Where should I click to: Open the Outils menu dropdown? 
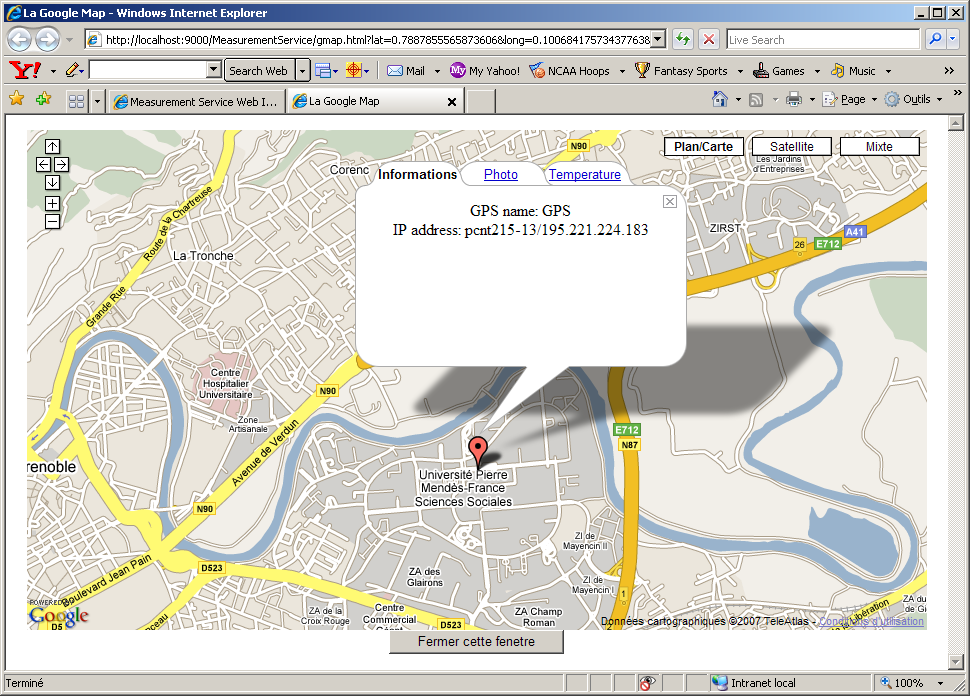913,99
